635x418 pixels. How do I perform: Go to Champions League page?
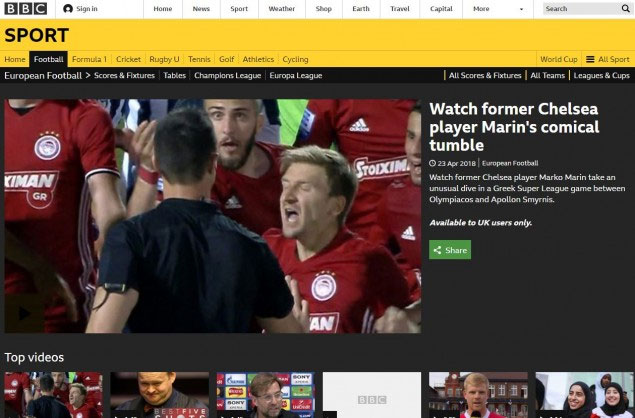point(228,75)
